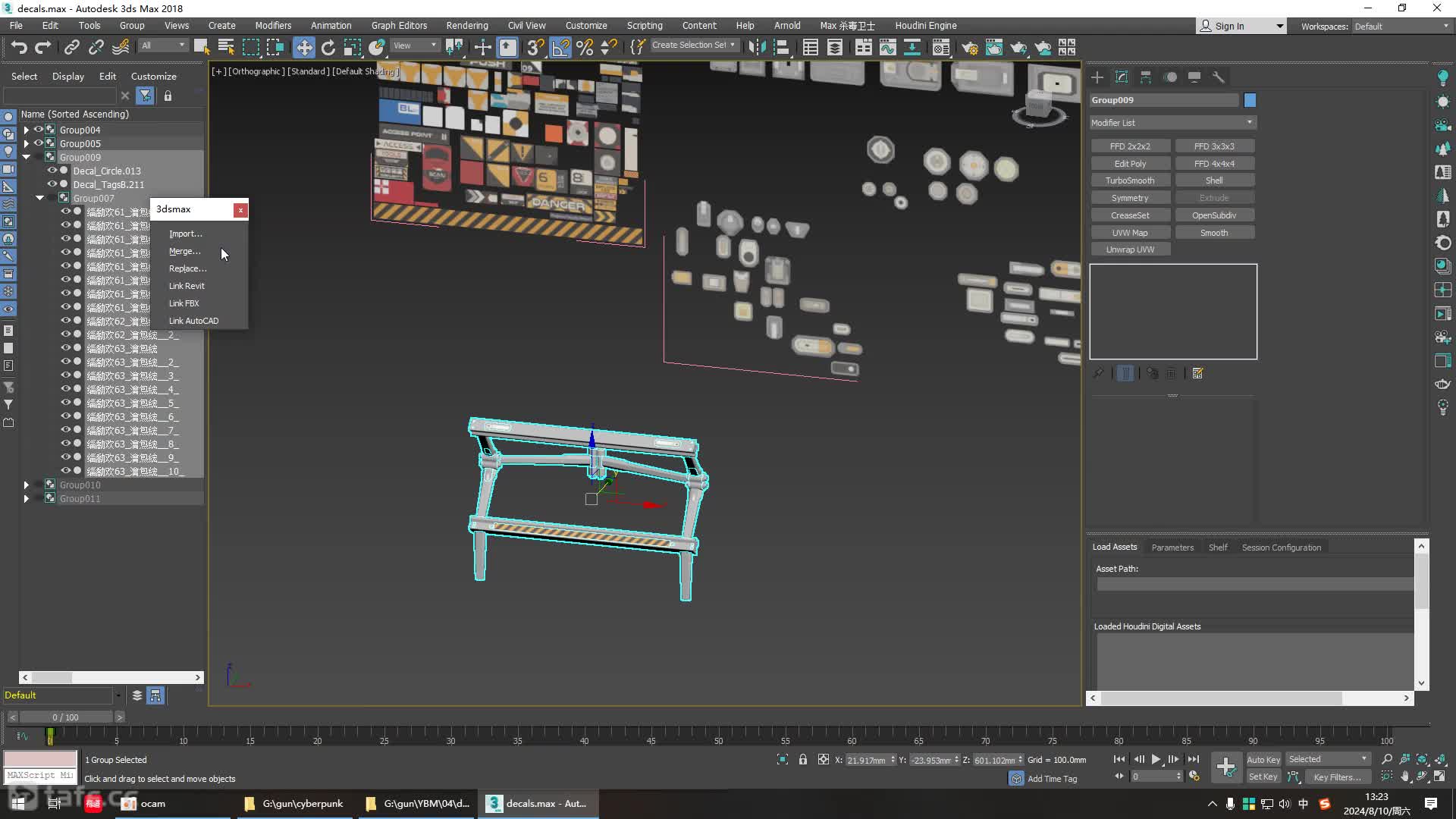The image size is (1456, 819).
Task: Click Configure Modifier Sets icon
Action: tap(1198, 373)
